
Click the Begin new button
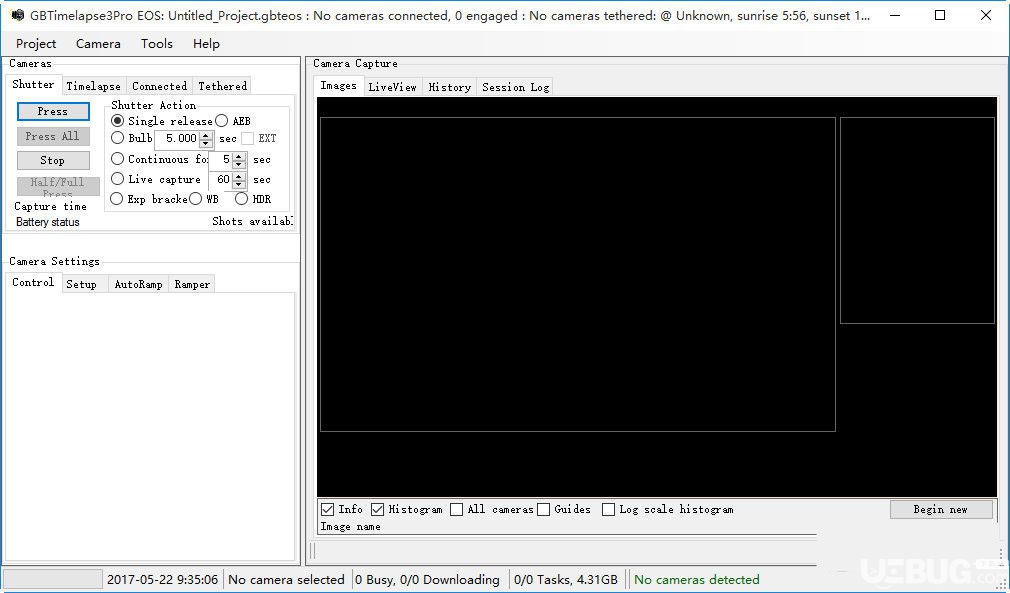pyautogui.click(x=941, y=509)
